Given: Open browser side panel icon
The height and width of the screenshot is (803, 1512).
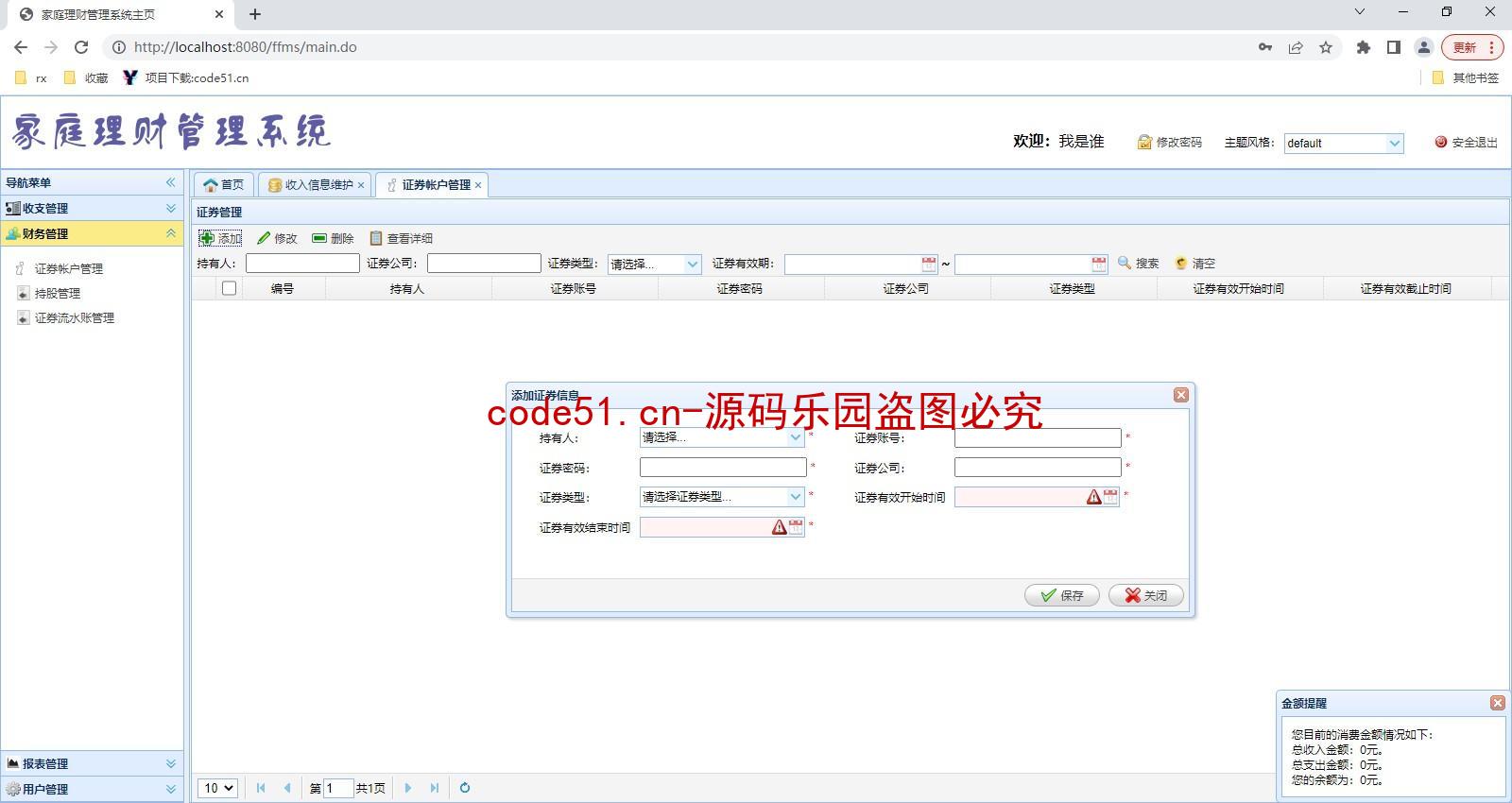Looking at the screenshot, I should click(x=1393, y=47).
